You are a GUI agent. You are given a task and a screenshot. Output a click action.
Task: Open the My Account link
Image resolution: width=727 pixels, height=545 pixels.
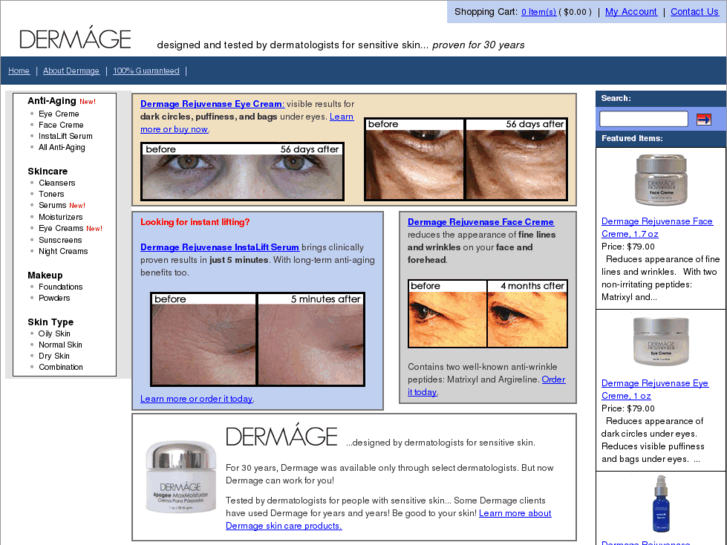point(631,12)
